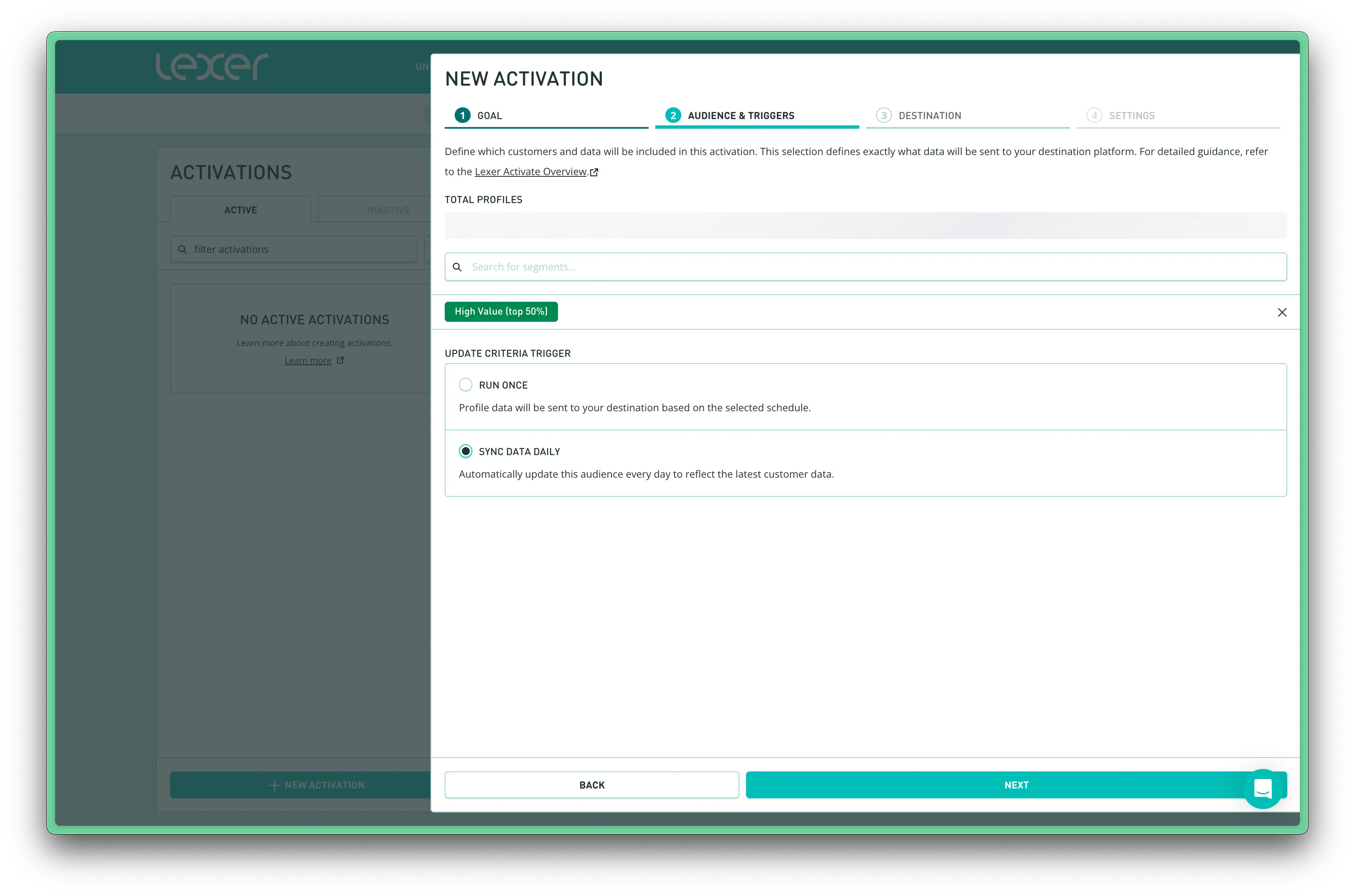The image size is (1355, 896).
Task: Remove High Value segment with X icon
Action: click(1282, 312)
